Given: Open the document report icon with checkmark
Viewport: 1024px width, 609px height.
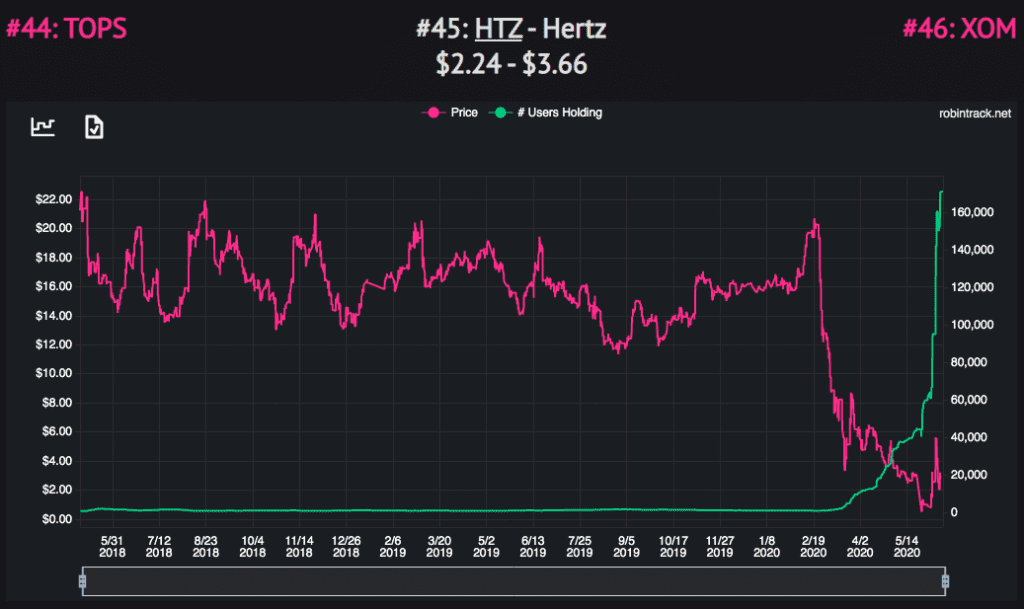Looking at the screenshot, I should [95, 126].
